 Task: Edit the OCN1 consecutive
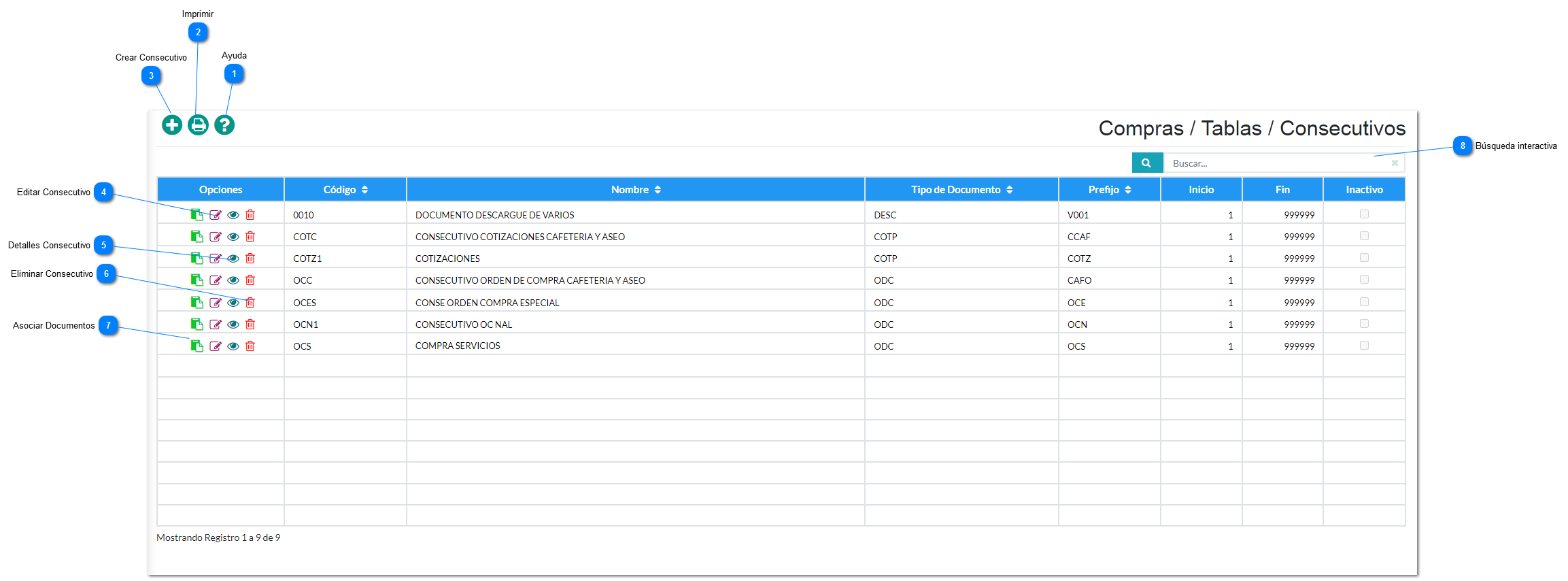tap(216, 325)
